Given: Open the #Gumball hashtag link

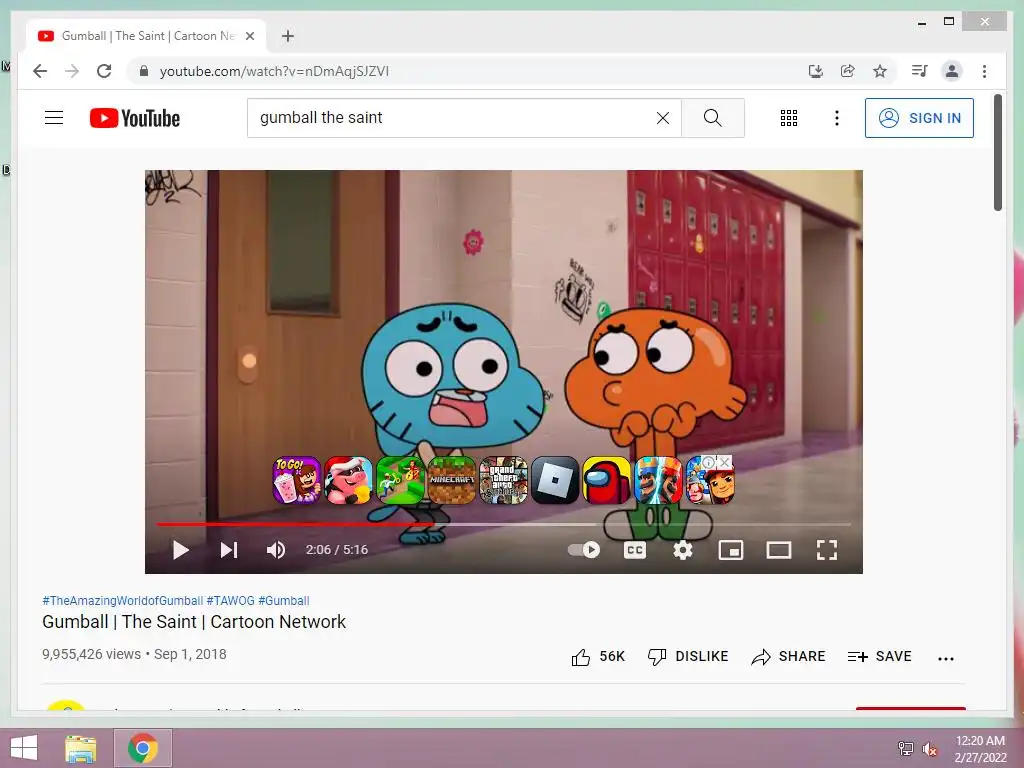Looking at the screenshot, I should 284,600.
